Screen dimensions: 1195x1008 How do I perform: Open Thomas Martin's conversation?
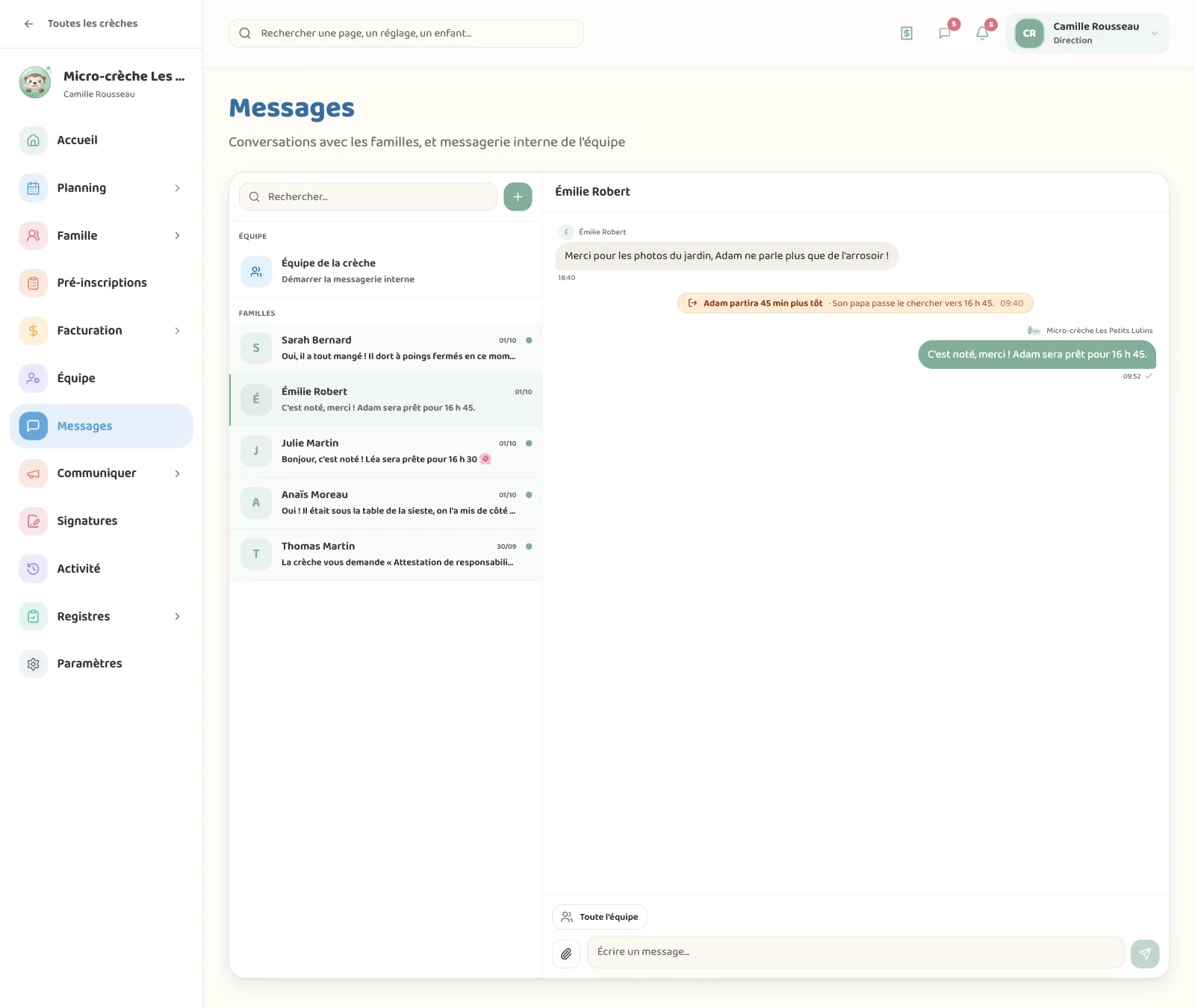tap(385, 554)
